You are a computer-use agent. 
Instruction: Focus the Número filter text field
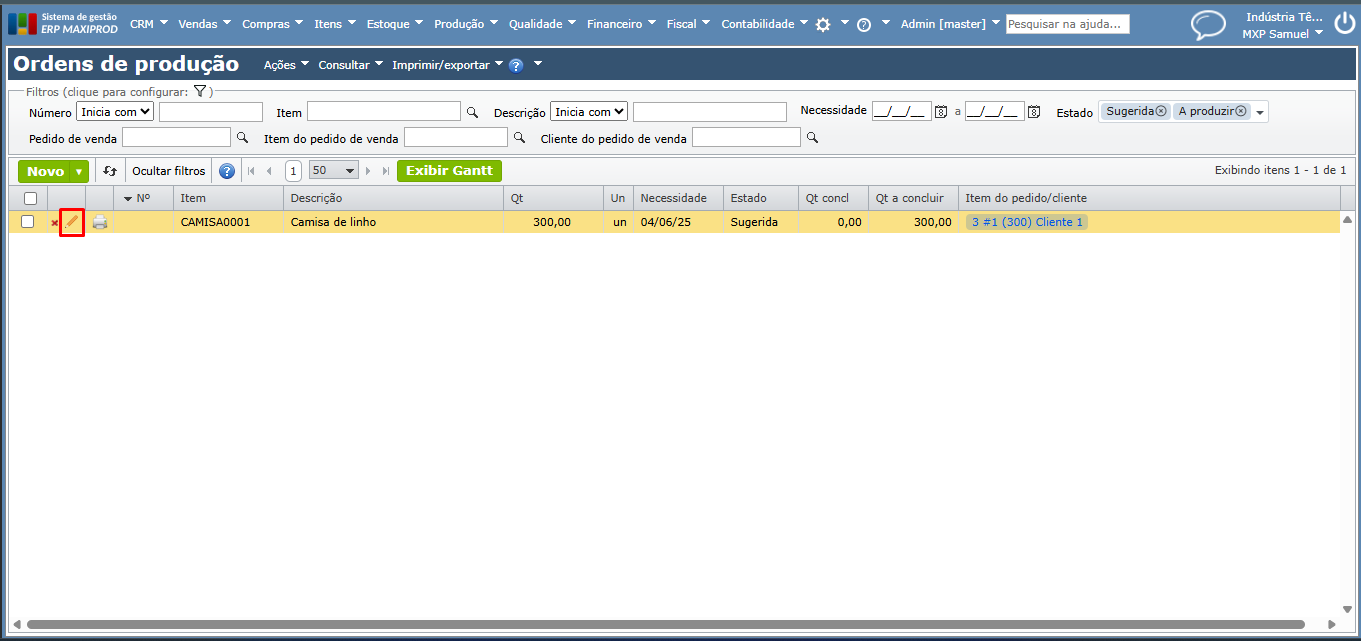(210, 112)
